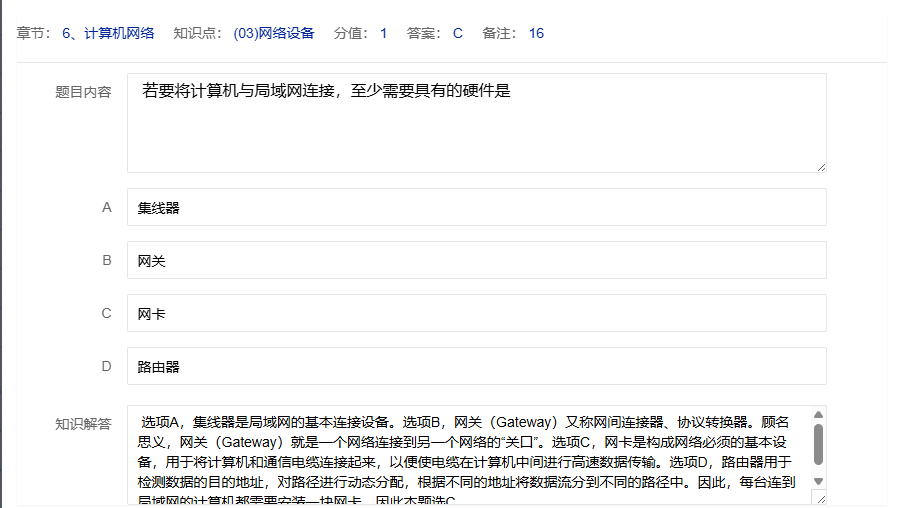The height and width of the screenshot is (508, 902).
Task: Click the score value 1
Action: [x=383, y=33]
